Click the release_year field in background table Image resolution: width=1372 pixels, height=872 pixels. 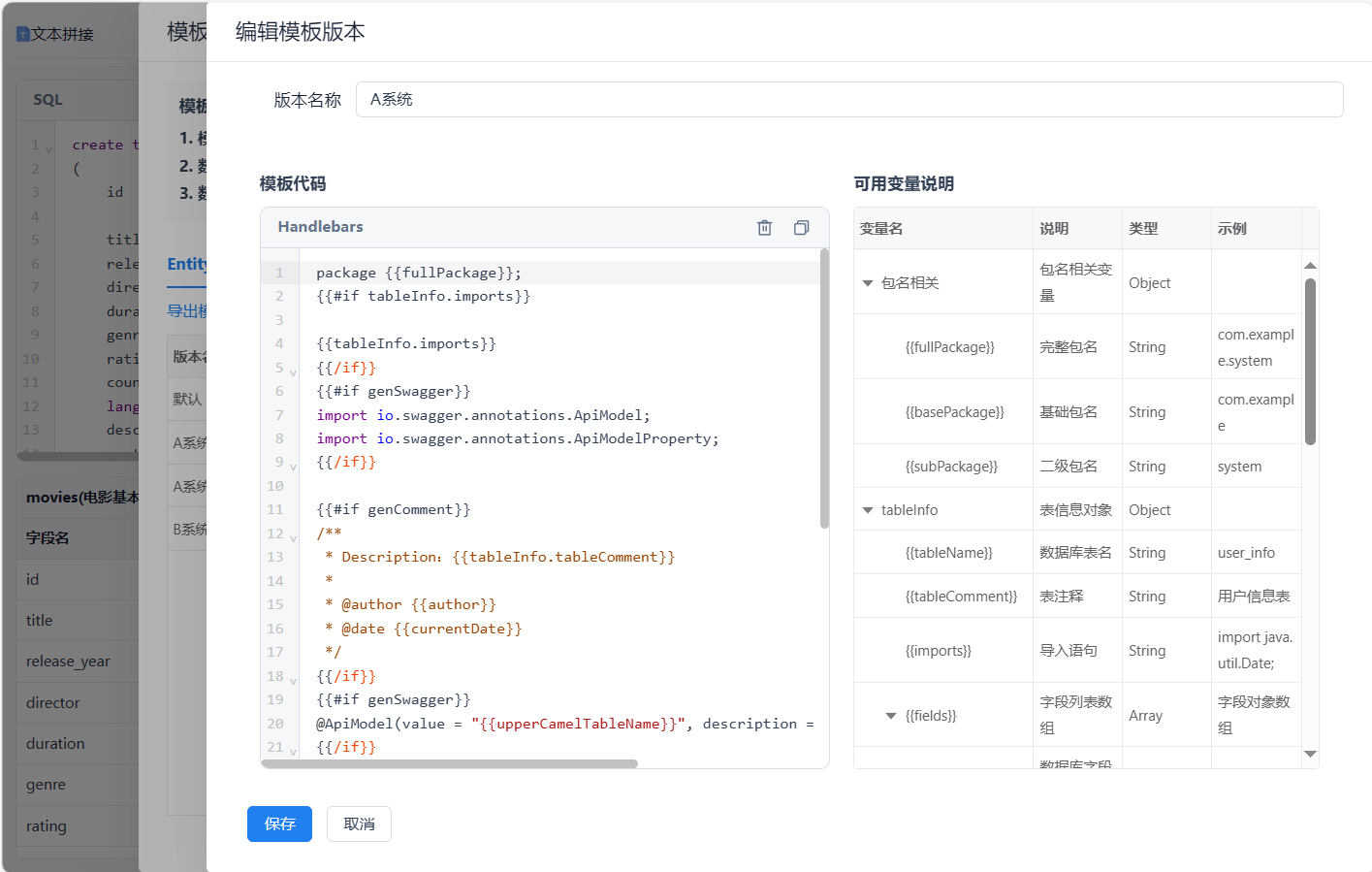click(68, 662)
